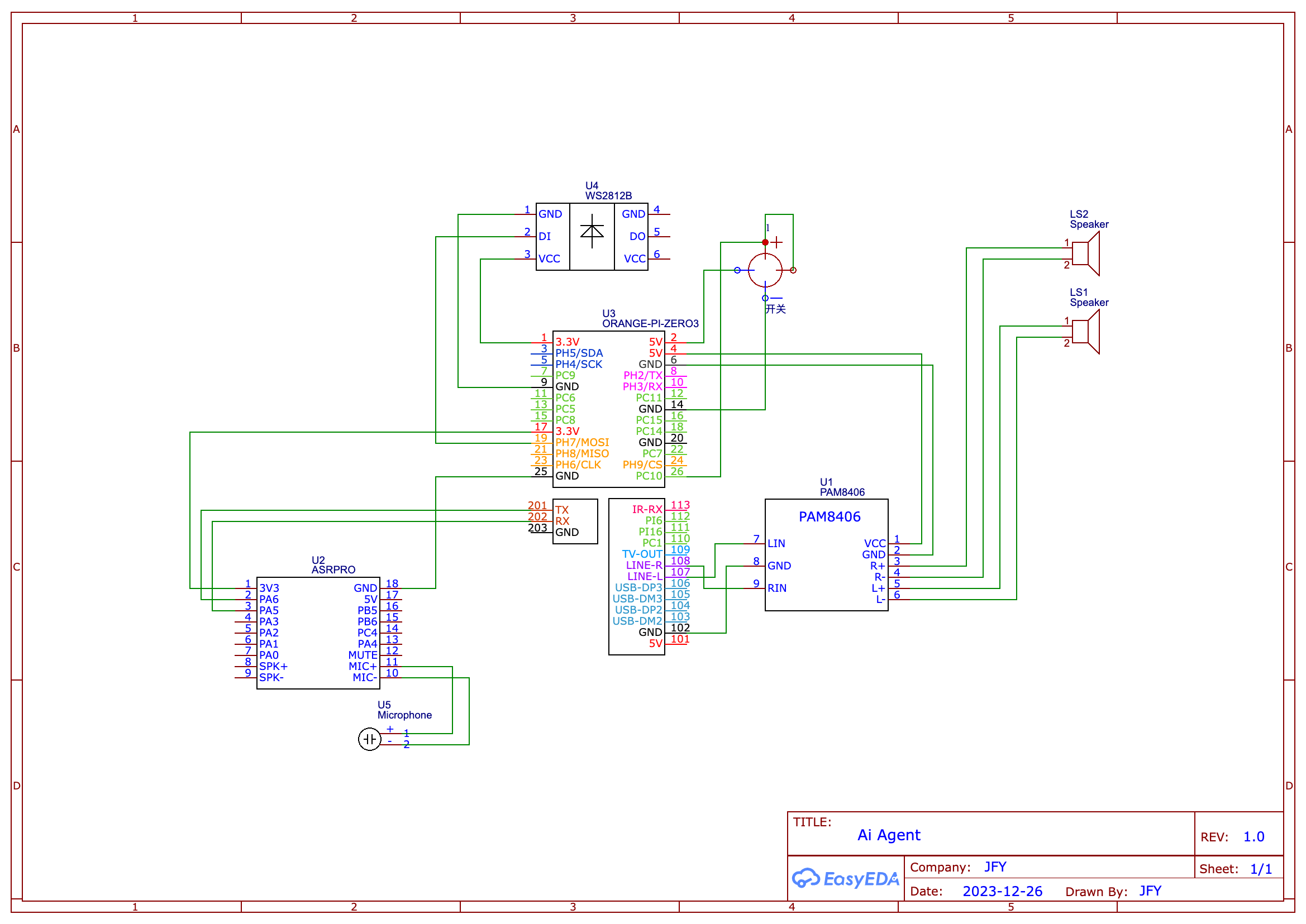This screenshot has width=1306, height=924.
Task: Click the PC10 pin label
Action: [649, 476]
